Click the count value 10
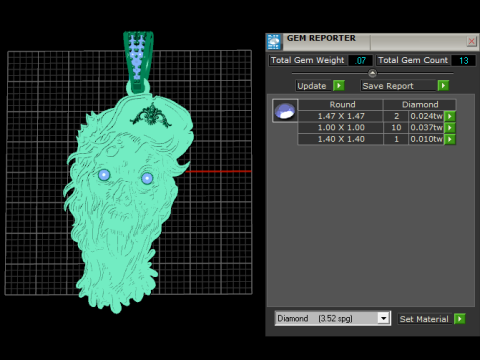 tap(396, 127)
